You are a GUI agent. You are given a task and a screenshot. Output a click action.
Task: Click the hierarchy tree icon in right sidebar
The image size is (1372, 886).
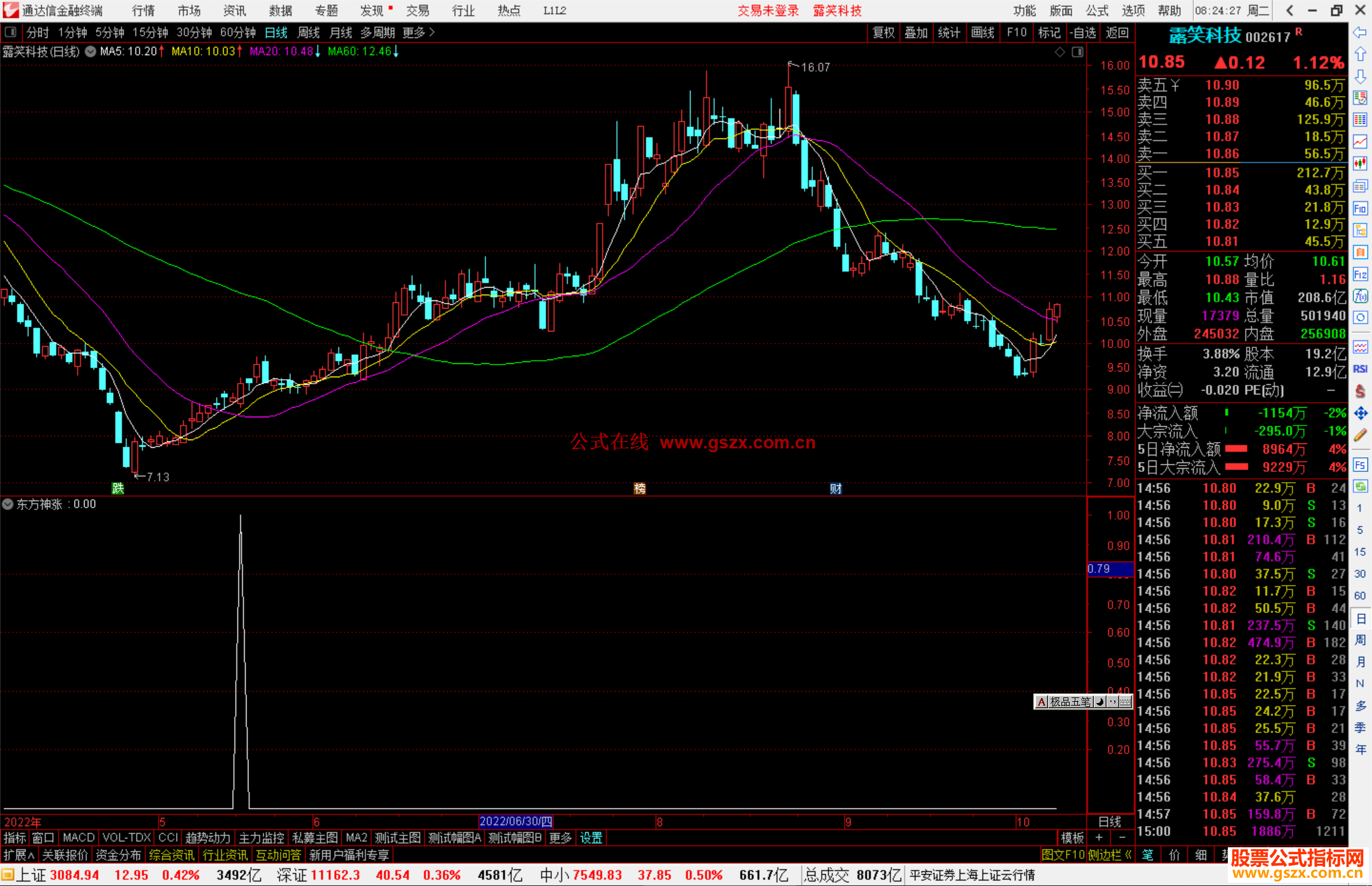pos(1360,230)
